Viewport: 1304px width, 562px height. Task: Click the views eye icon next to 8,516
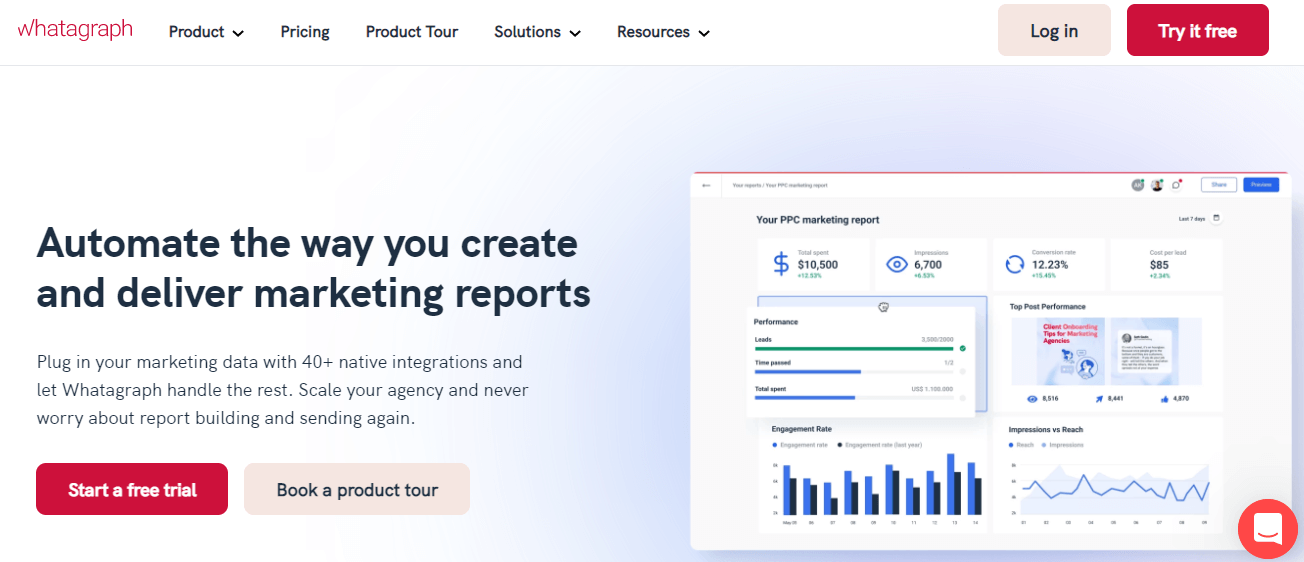point(1033,399)
